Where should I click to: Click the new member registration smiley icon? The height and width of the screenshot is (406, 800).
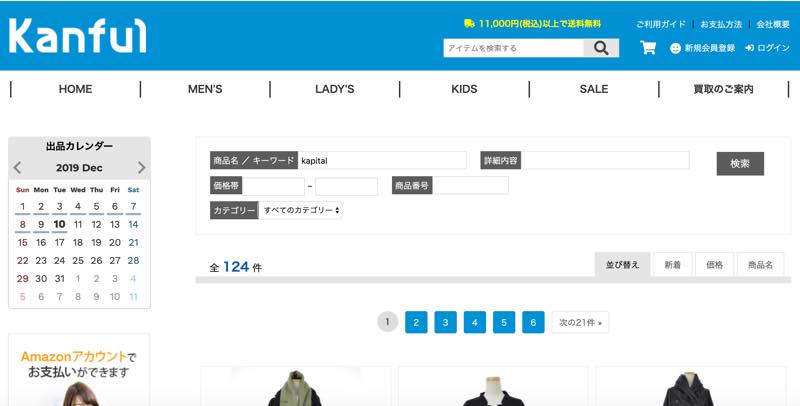pos(675,48)
